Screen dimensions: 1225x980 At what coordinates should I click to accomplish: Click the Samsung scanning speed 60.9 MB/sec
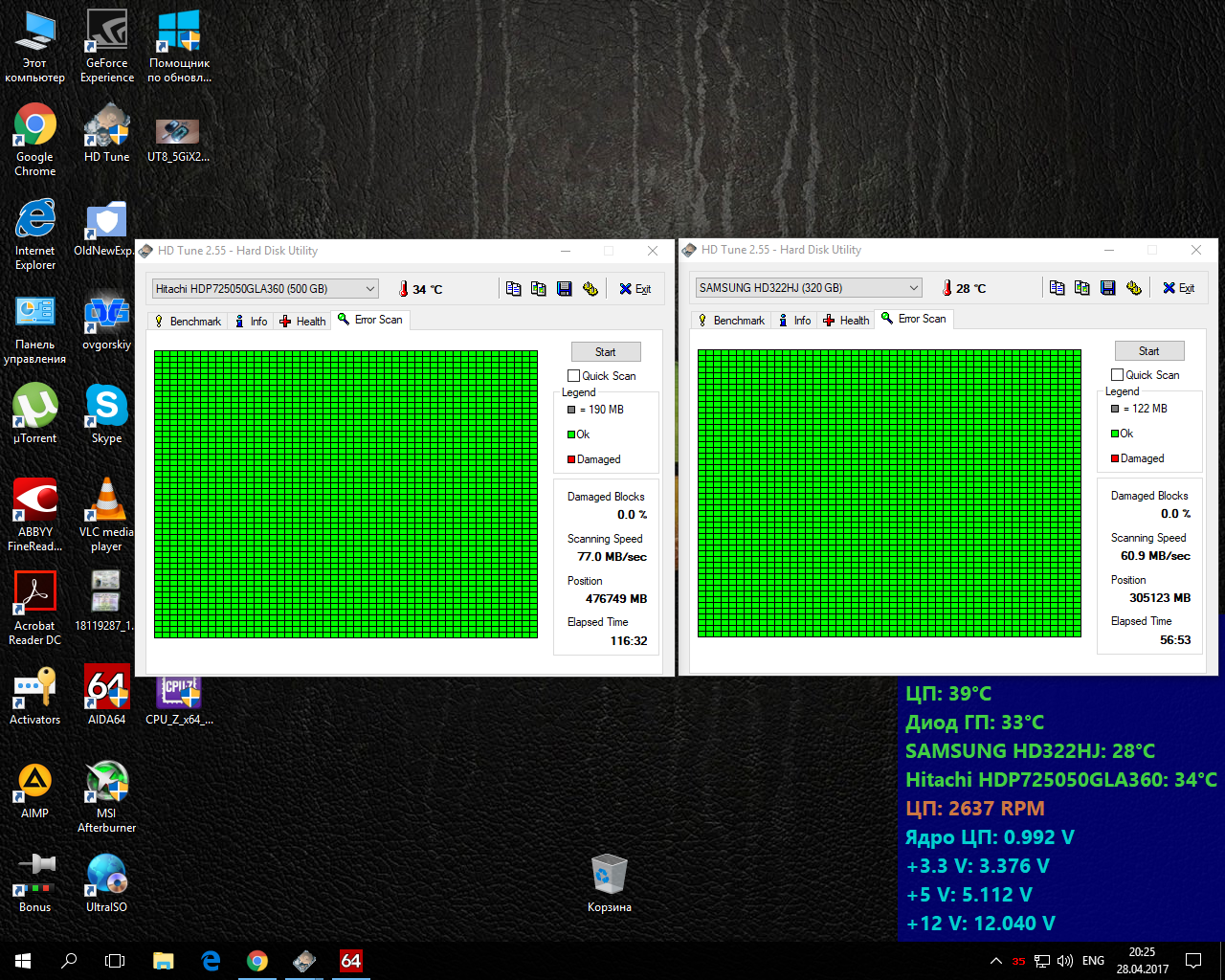point(1156,556)
